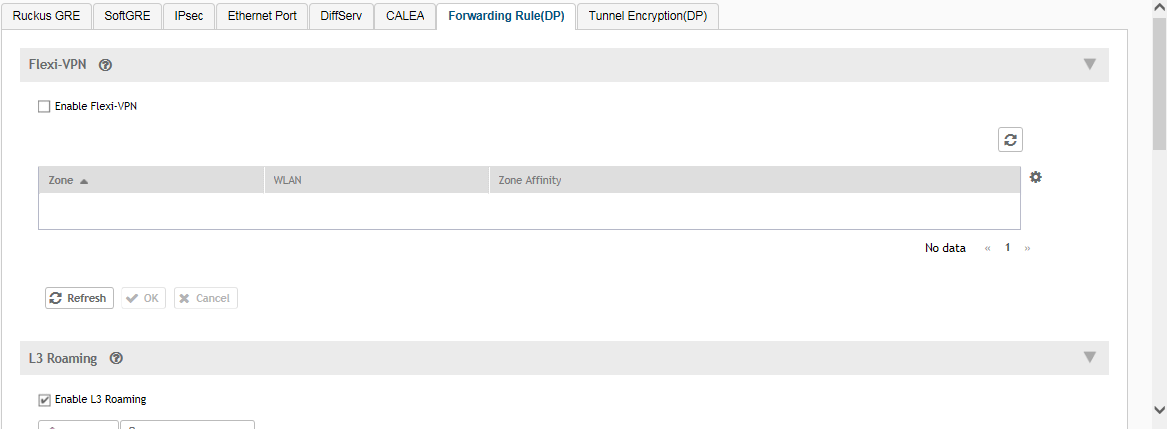The height and width of the screenshot is (429, 1167).
Task: Click the OK button
Action: (143, 298)
